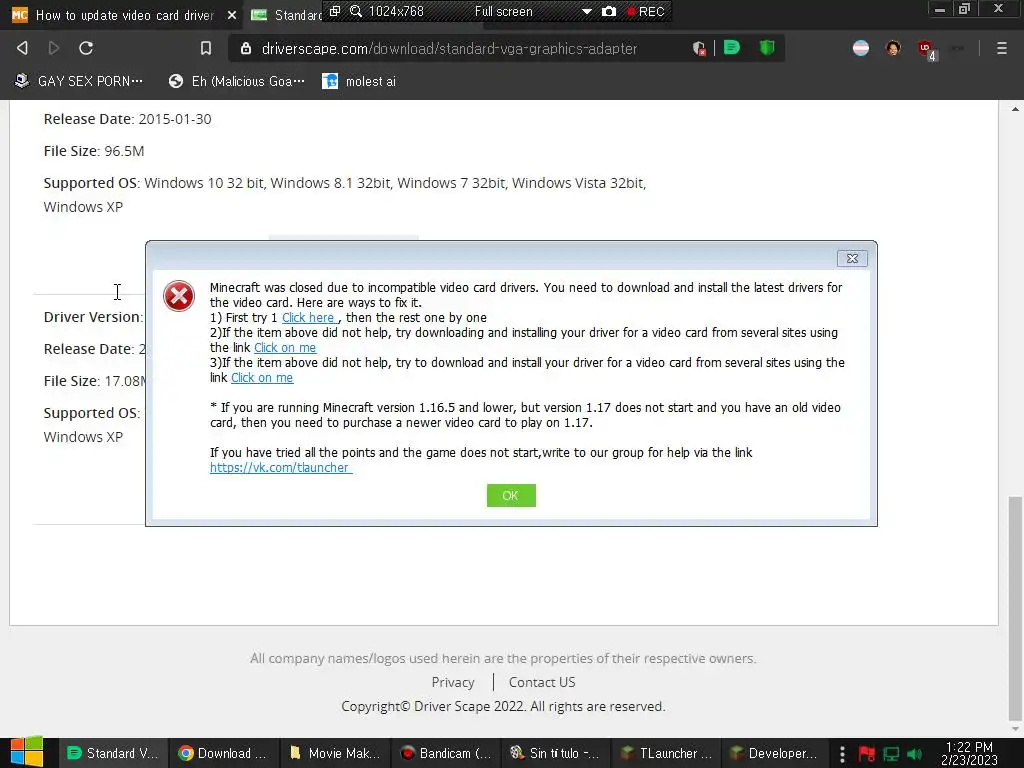Screen dimensions: 1024x768
Task: Click the striped flag extension icon
Action: pyautogui.click(x=861, y=48)
